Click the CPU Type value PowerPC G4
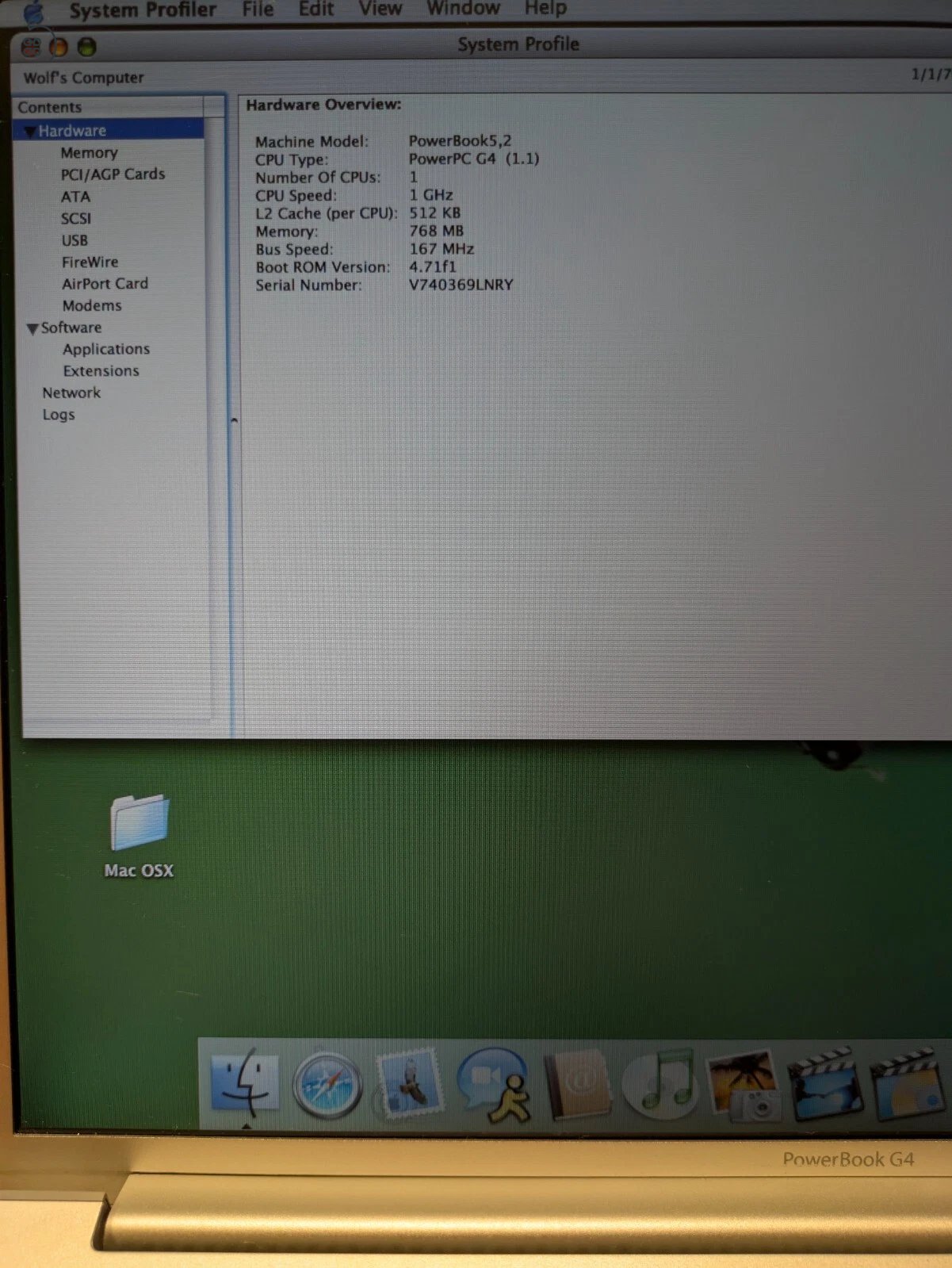 point(453,159)
